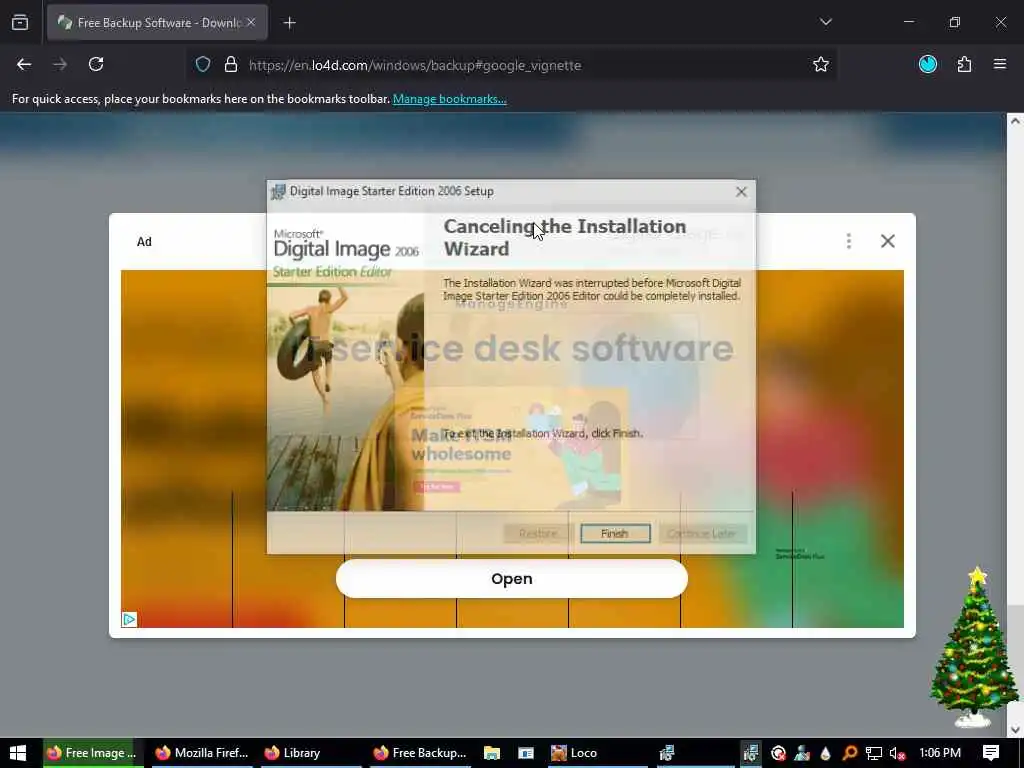Go back to the previous page
The width and height of the screenshot is (1024, 768).
click(x=24, y=64)
